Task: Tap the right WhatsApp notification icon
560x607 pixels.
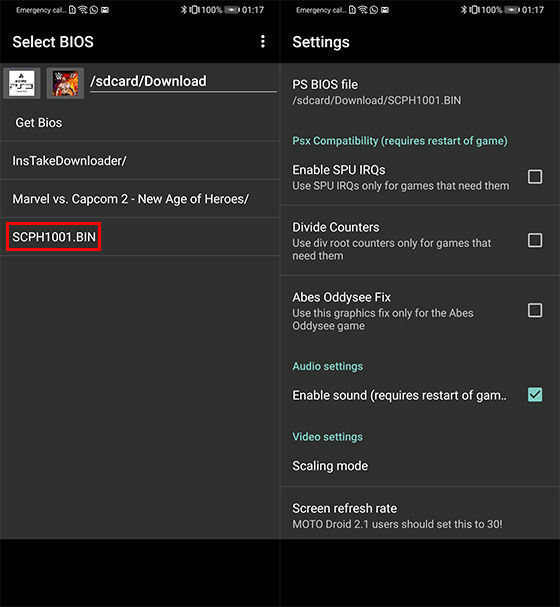Action: click(374, 10)
